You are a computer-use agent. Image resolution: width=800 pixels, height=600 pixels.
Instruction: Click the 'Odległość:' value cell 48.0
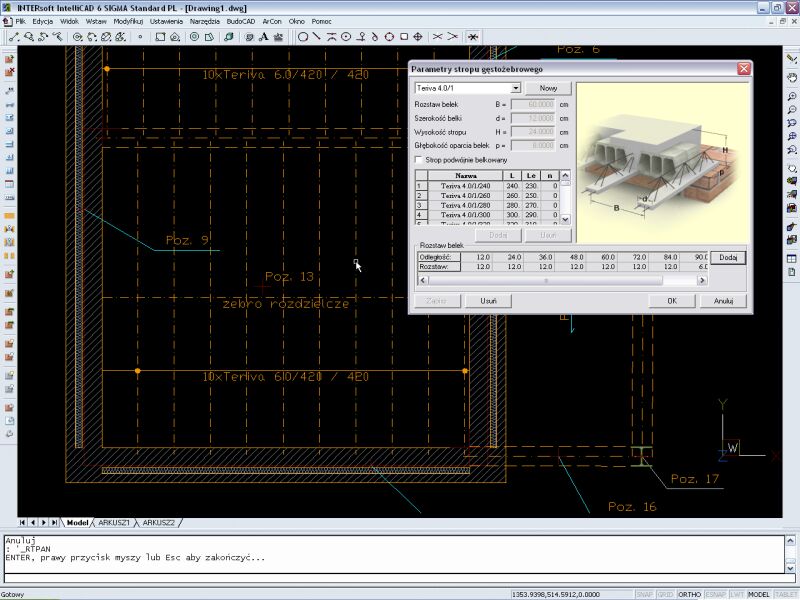pyautogui.click(x=570, y=257)
